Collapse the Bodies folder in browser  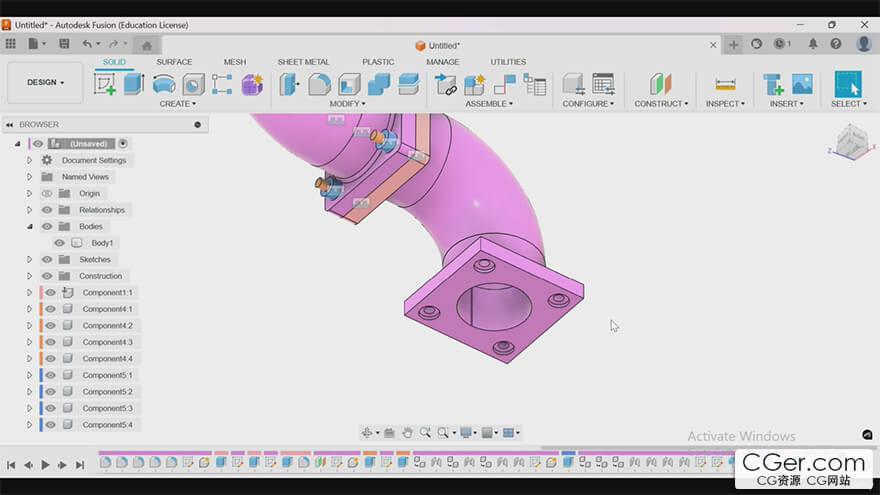pos(29,226)
